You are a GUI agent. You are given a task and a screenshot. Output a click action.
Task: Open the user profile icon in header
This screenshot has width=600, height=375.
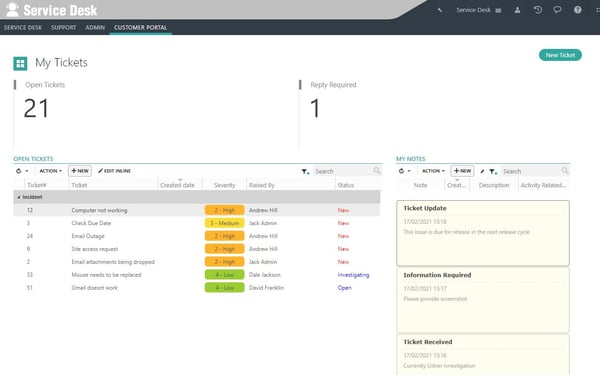pyautogui.click(x=517, y=10)
